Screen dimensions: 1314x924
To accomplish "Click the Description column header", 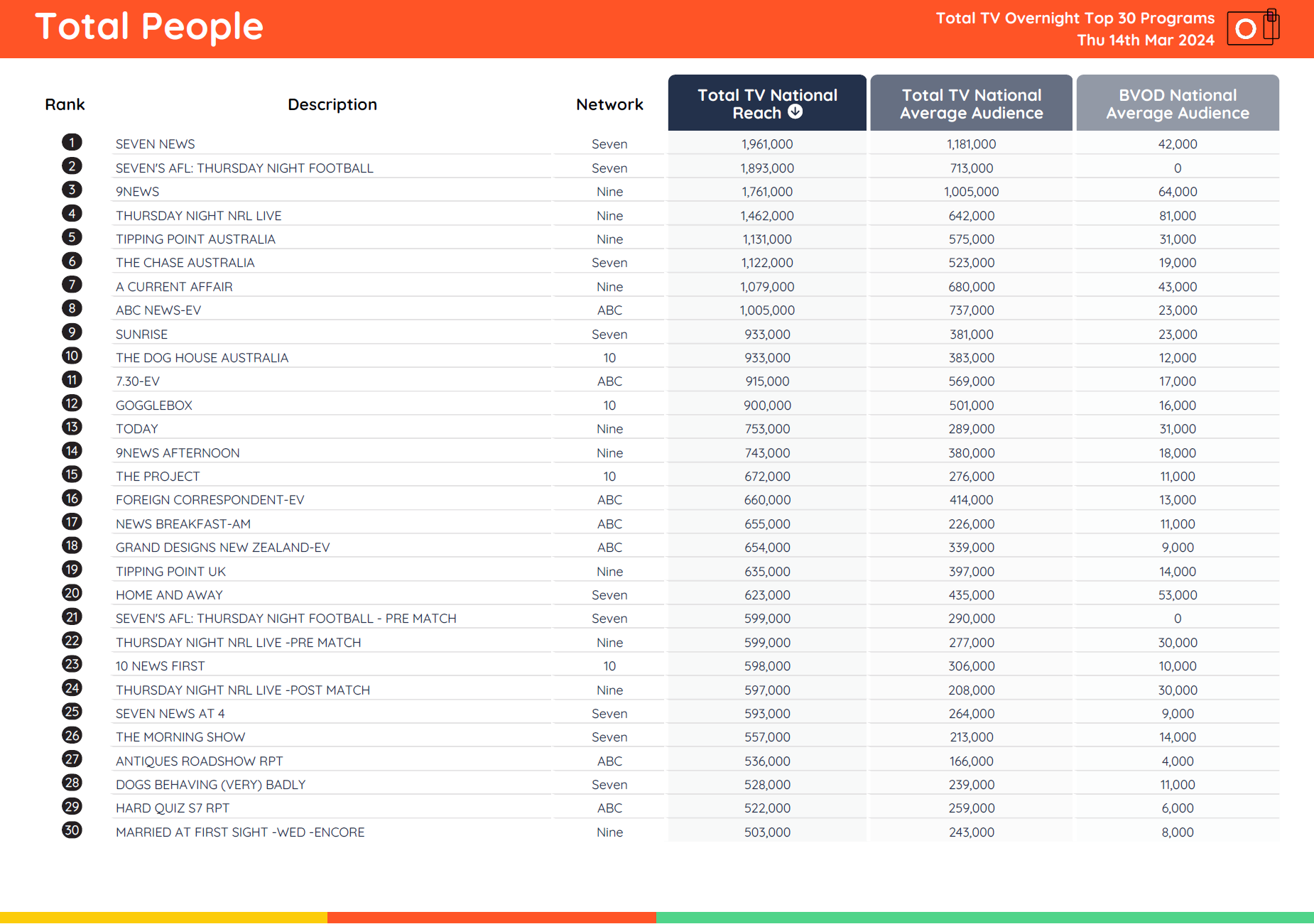I will 332,104.
